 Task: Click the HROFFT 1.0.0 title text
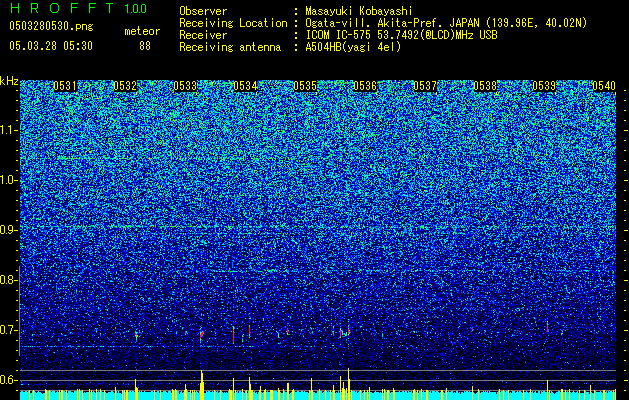78,8
